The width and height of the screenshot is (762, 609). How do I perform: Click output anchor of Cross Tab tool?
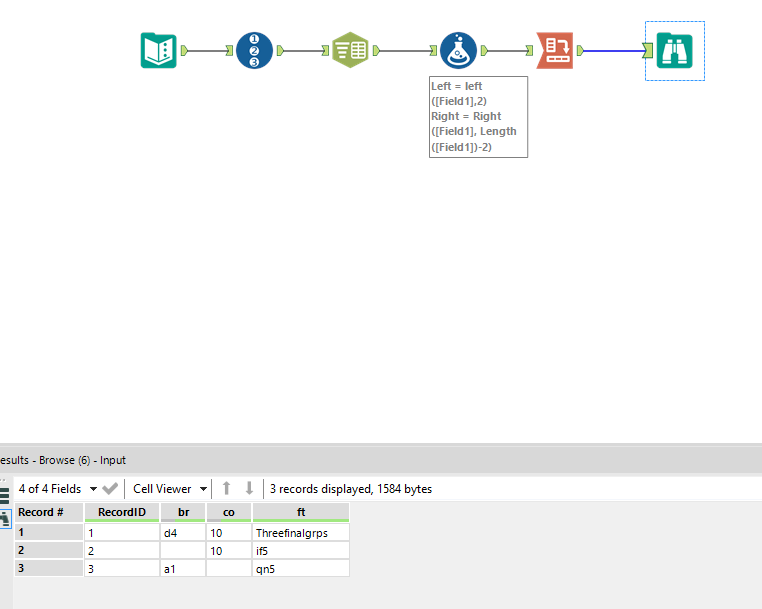coord(580,51)
